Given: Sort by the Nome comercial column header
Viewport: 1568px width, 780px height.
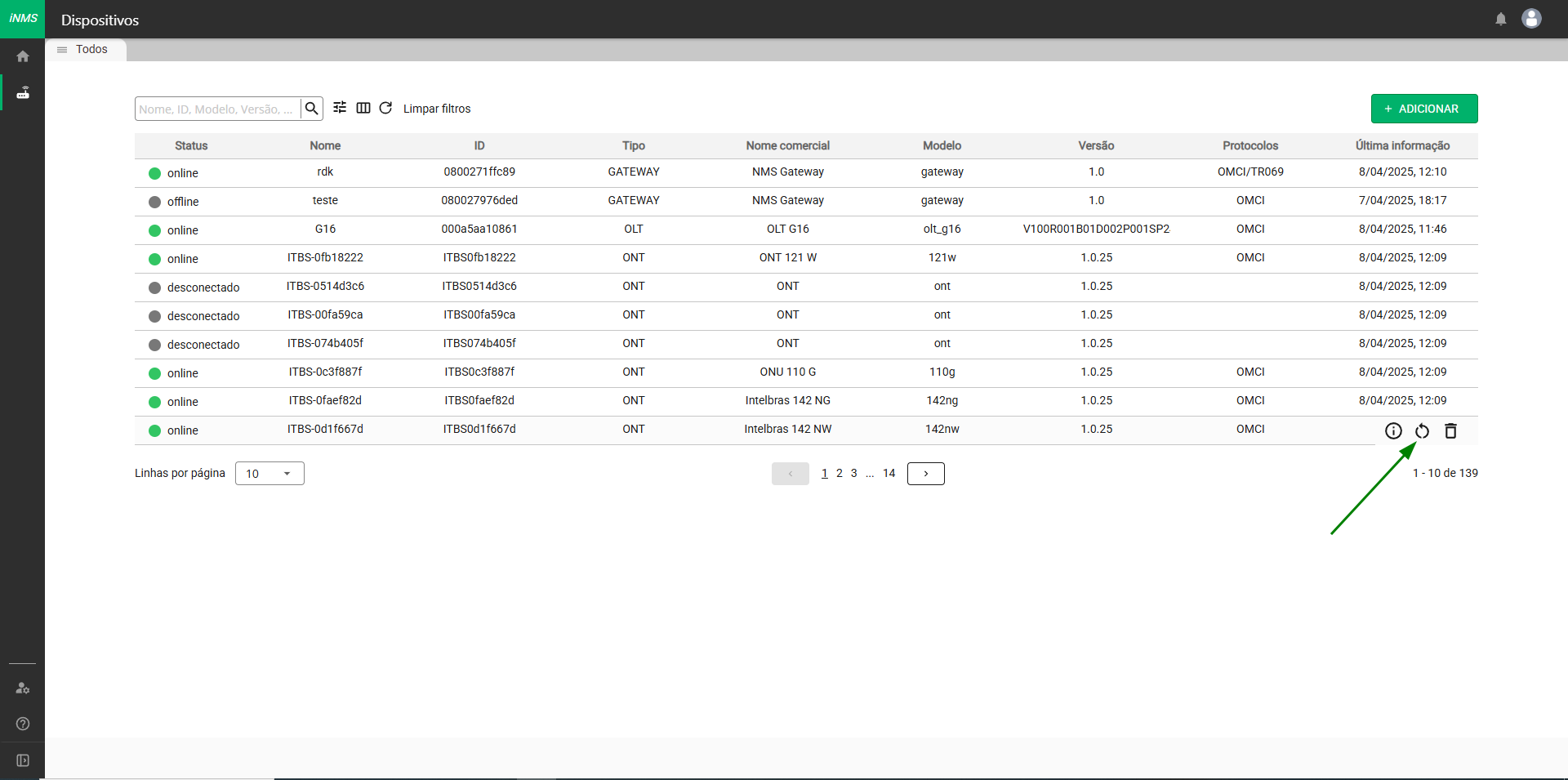Looking at the screenshot, I should (788, 145).
